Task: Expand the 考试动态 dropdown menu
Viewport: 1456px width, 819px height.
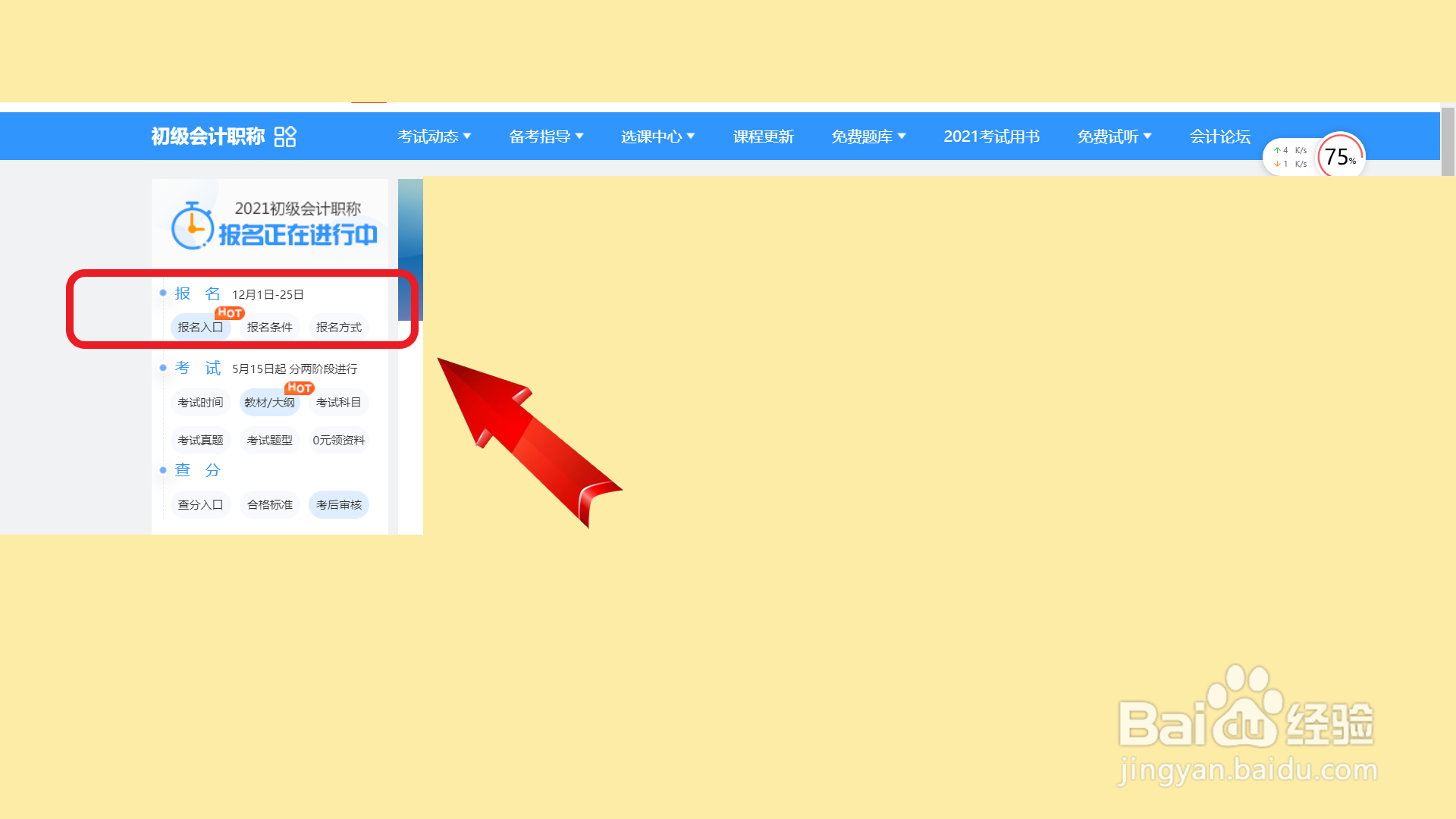Action: click(x=435, y=136)
